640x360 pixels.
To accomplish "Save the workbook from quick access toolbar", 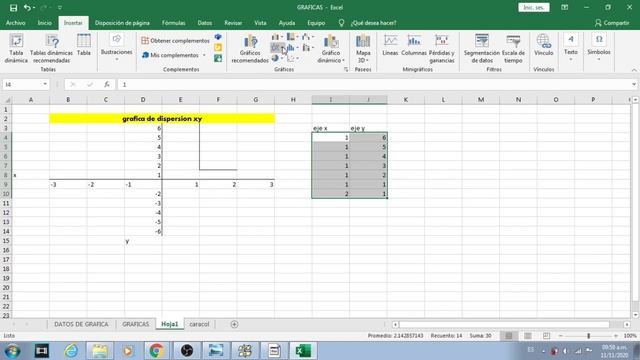I will click(x=13, y=8).
